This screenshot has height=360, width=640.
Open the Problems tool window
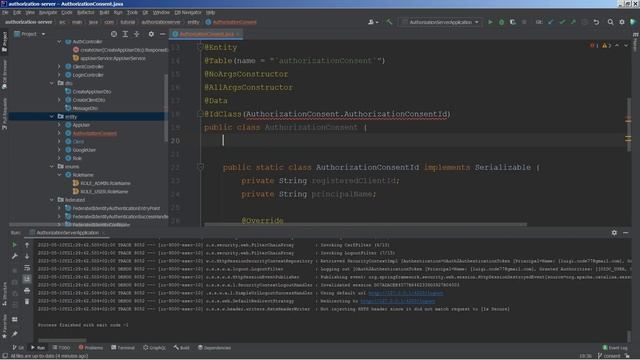pos(91,348)
